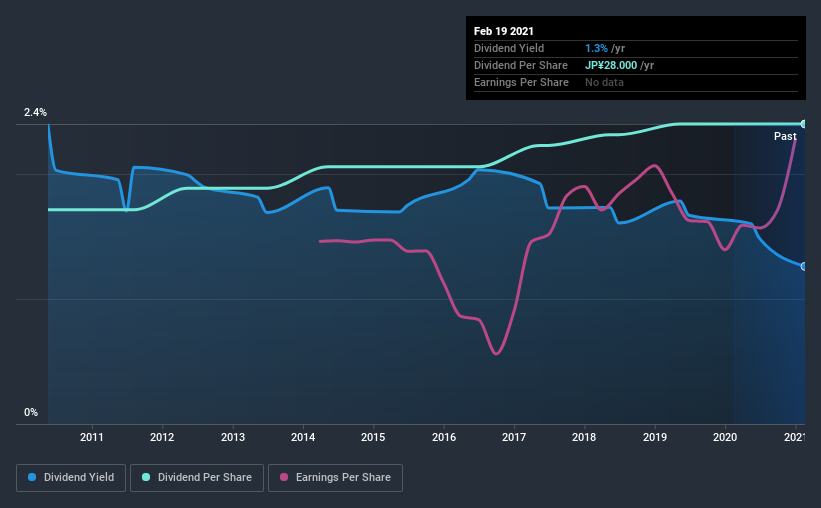Click the 2012 x-axis label
The height and width of the screenshot is (508, 821).
(162, 437)
